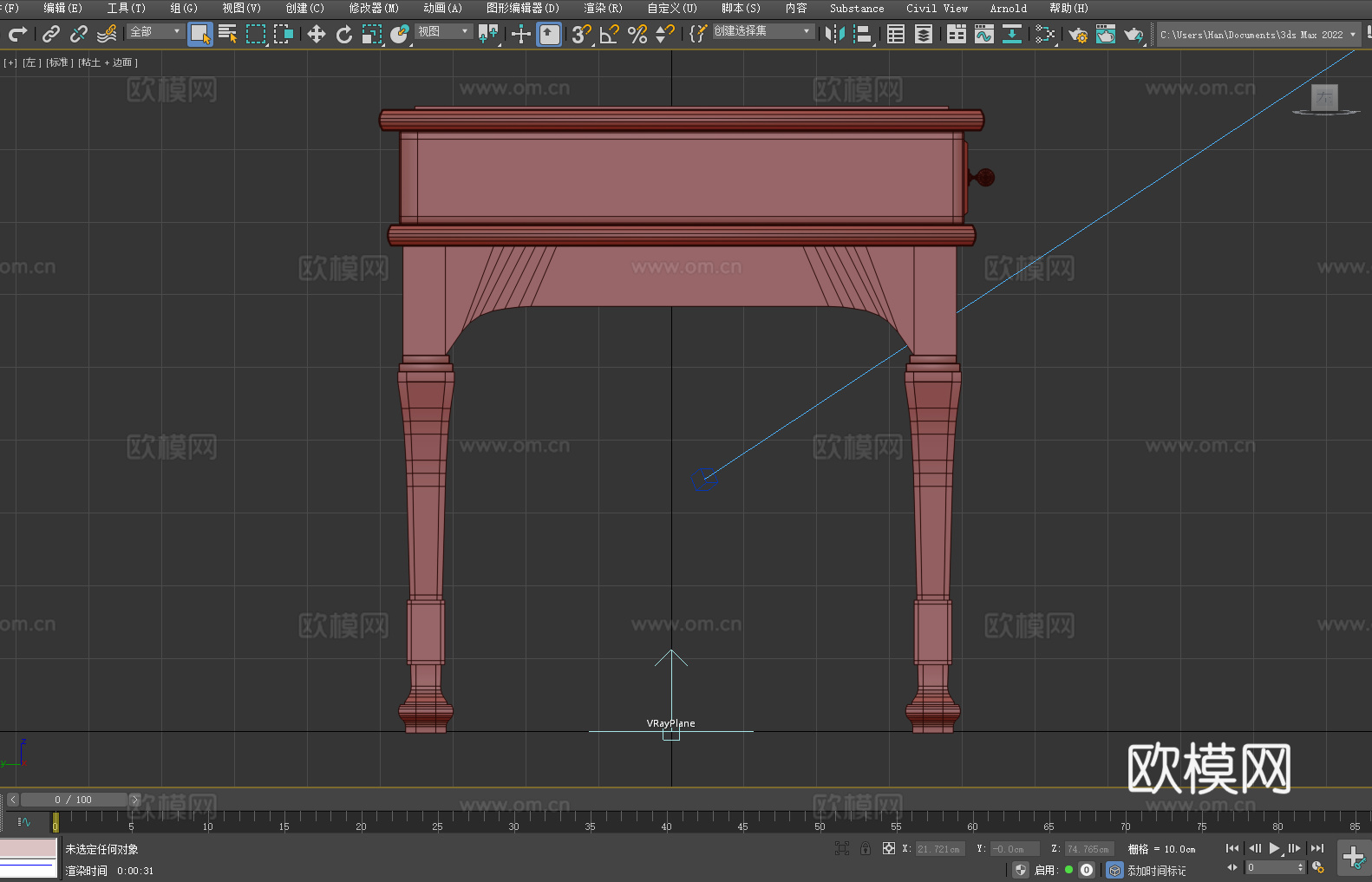Toggle the selection lock icon
This screenshot has height=882, width=1372.
click(866, 848)
